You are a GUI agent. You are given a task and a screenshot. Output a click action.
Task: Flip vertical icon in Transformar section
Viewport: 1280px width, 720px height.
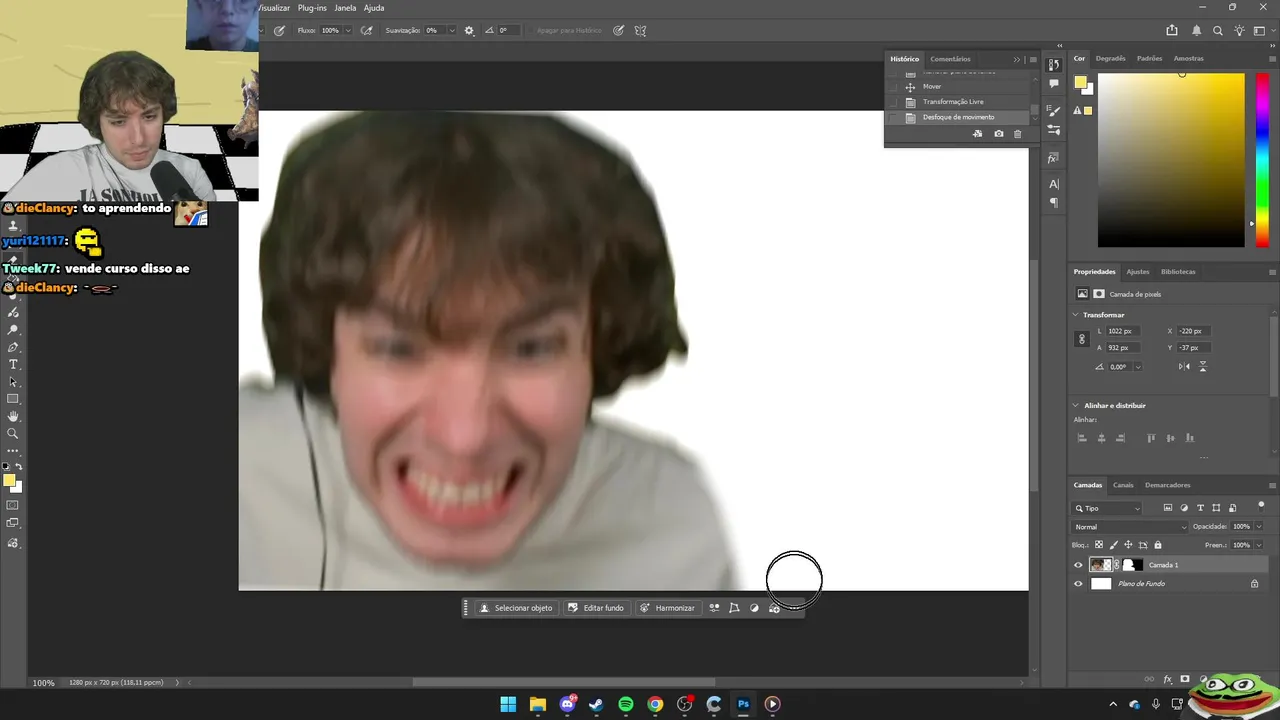1202,367
